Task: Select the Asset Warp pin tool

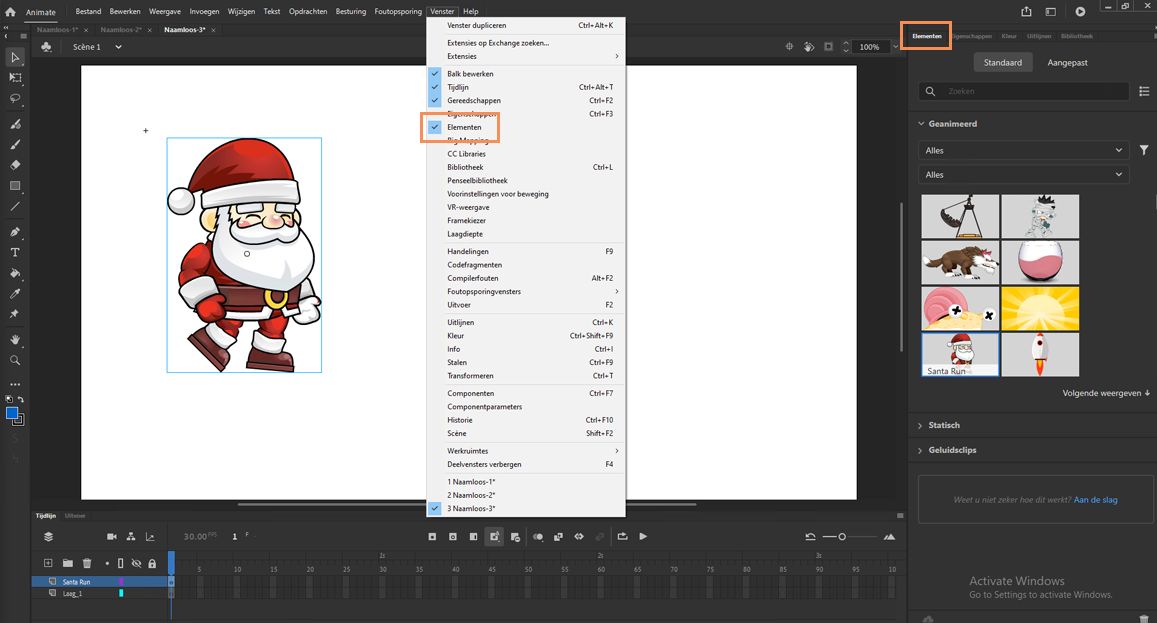Action: click(x=15, y=314)
